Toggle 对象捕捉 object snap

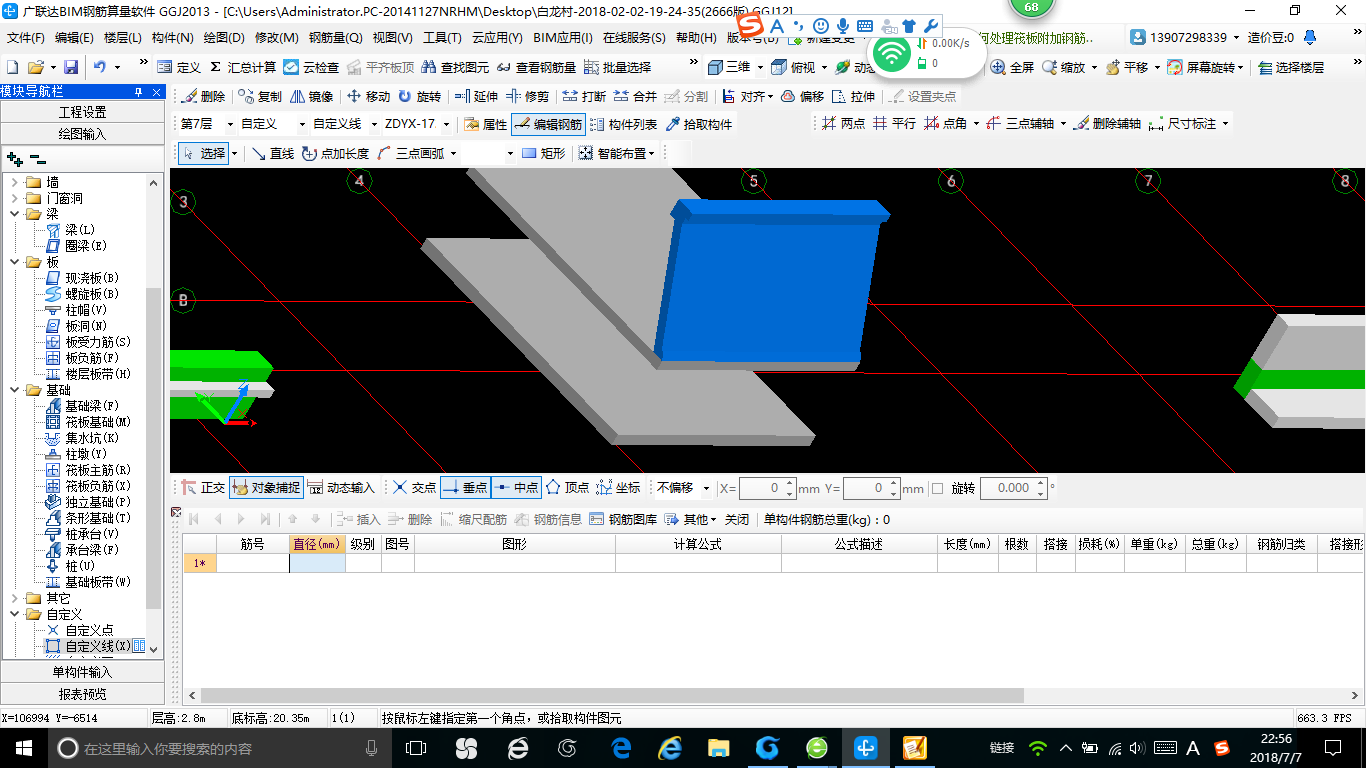[x=266, y=488]
